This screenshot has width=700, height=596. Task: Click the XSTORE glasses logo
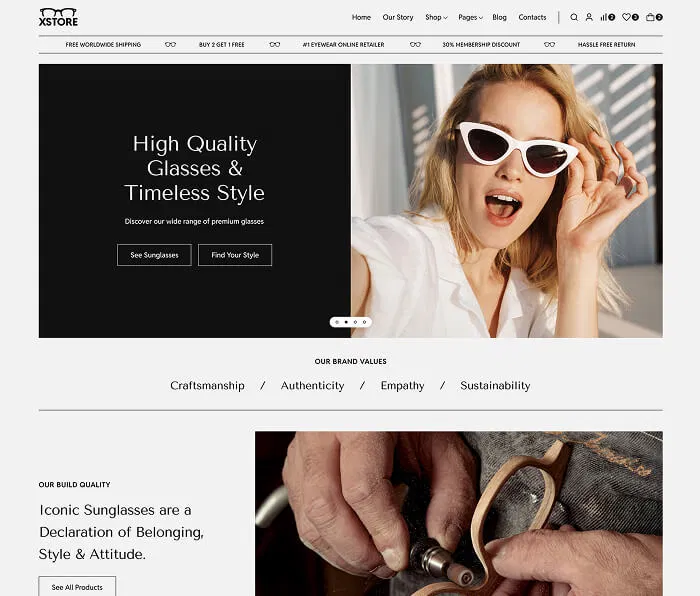pos(58,17)
